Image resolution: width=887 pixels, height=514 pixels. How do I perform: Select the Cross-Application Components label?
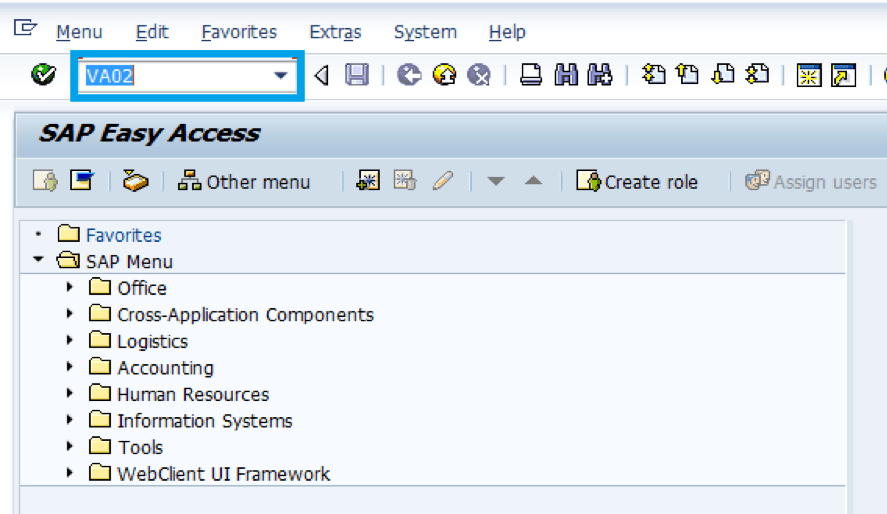click(x=246, y=314)
